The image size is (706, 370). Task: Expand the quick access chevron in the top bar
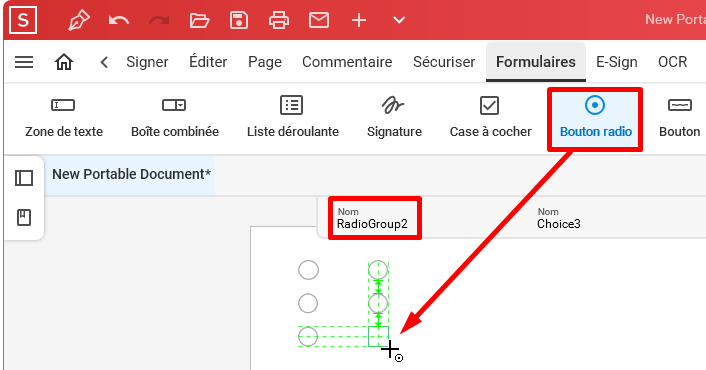coord(399,20)
